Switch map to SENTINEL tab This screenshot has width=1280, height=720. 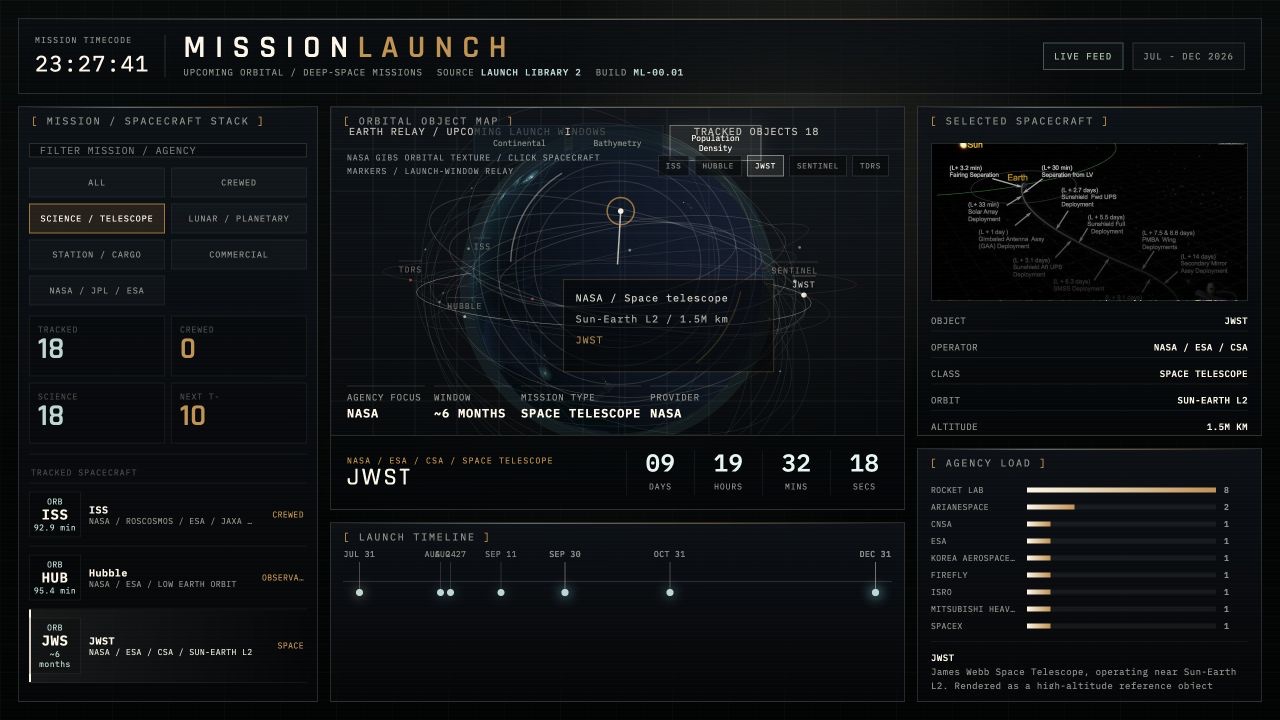(x=818, y=166)
